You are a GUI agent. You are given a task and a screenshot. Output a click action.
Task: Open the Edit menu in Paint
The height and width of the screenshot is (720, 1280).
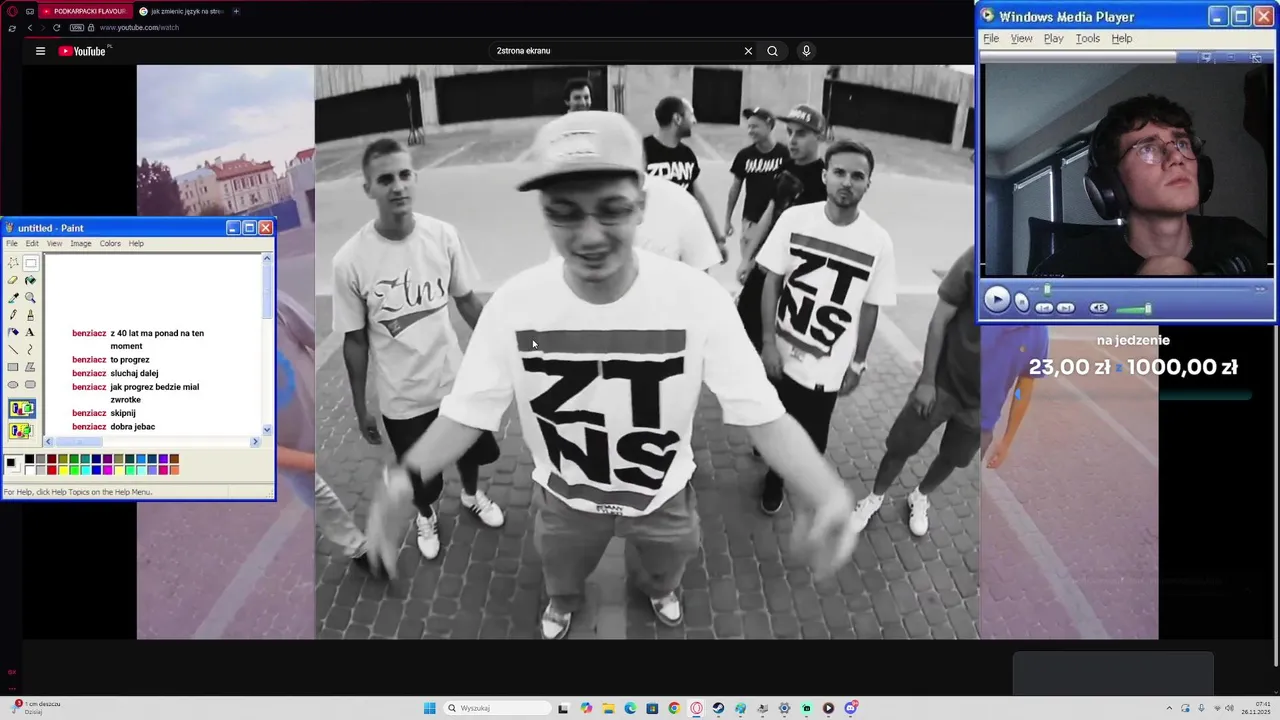click(32, 243)
